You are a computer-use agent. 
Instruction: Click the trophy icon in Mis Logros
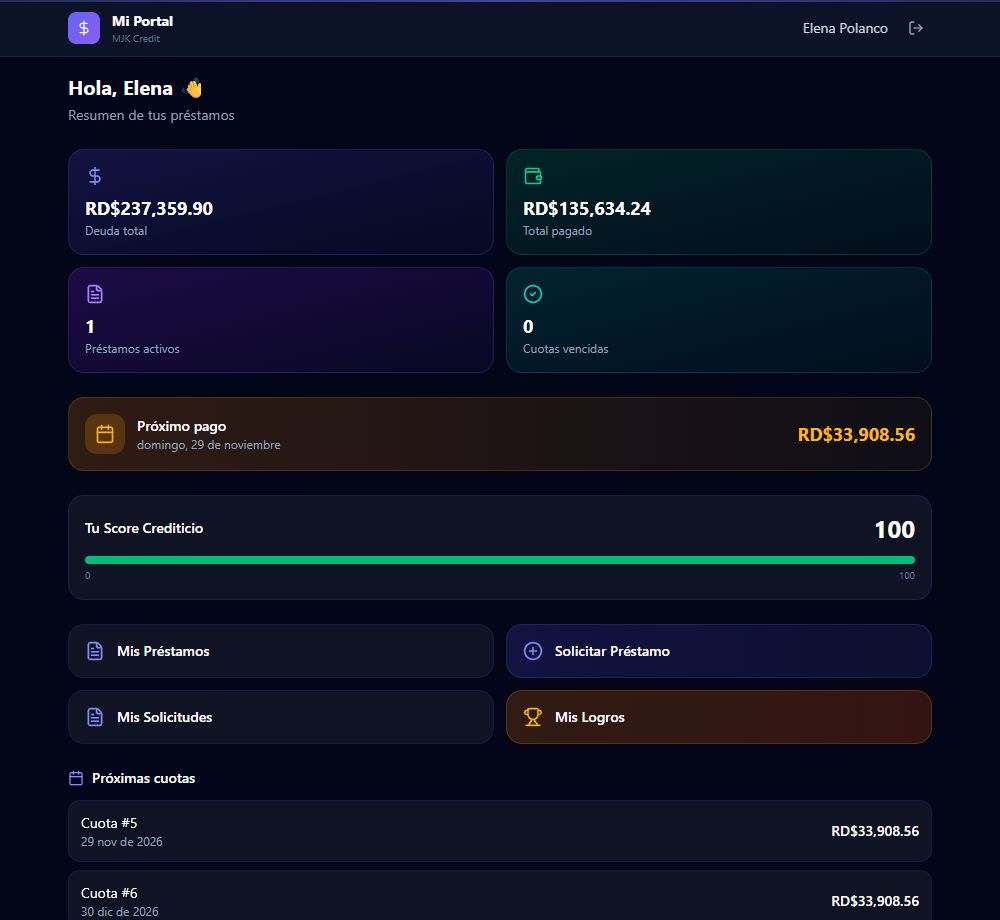click(533, 717)
